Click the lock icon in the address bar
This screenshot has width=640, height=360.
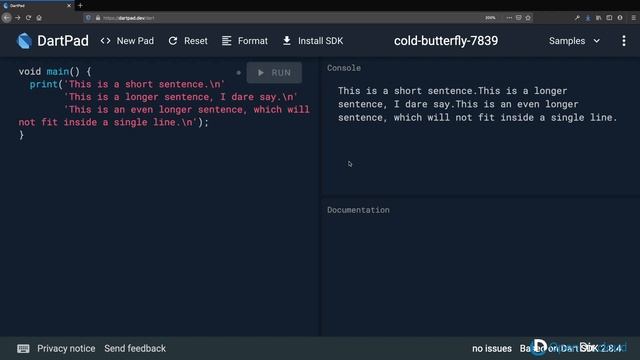click(x=98, y=18)
